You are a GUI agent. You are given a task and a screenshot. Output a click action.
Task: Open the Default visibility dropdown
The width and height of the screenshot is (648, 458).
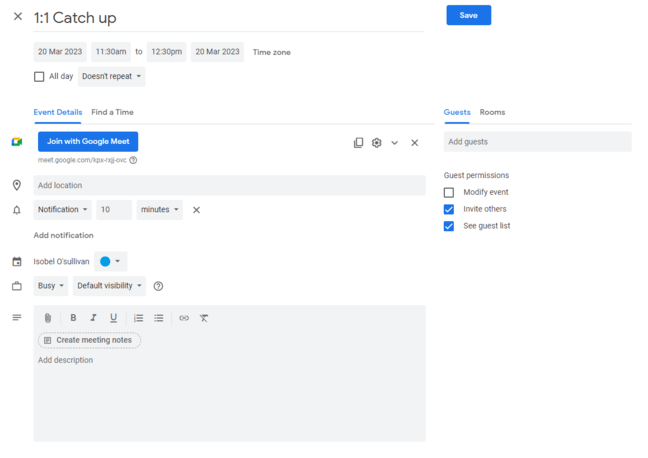click(110, 286)
